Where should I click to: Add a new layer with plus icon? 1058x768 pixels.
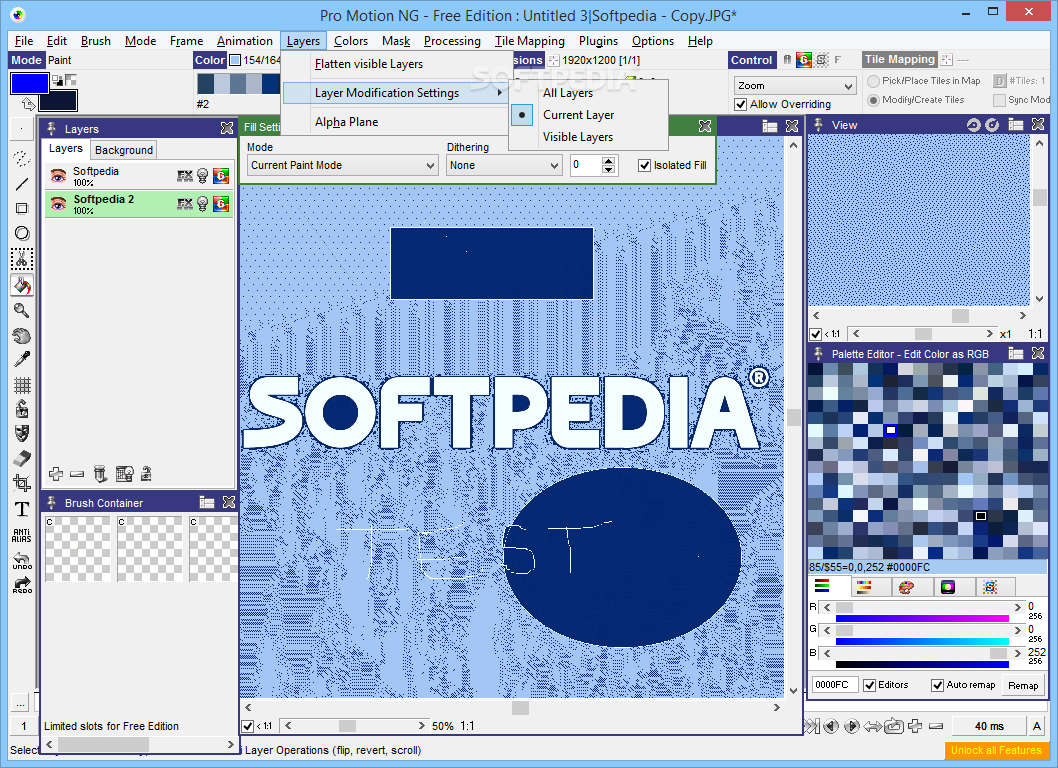[56, 474]
